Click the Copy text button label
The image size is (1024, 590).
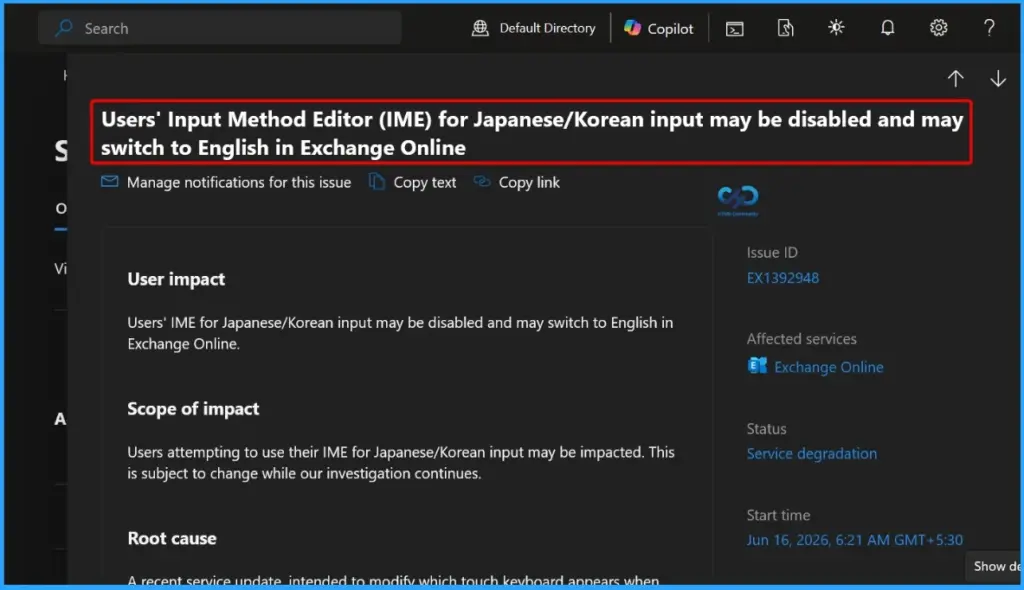[424, 182]
